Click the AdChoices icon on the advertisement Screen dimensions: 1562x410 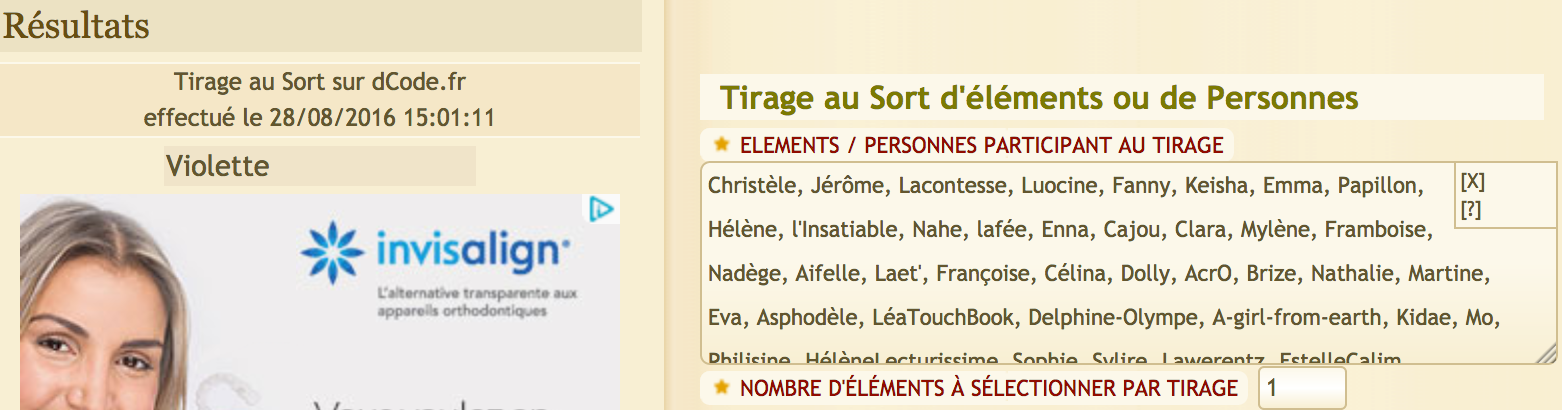[x=601, y=209]
